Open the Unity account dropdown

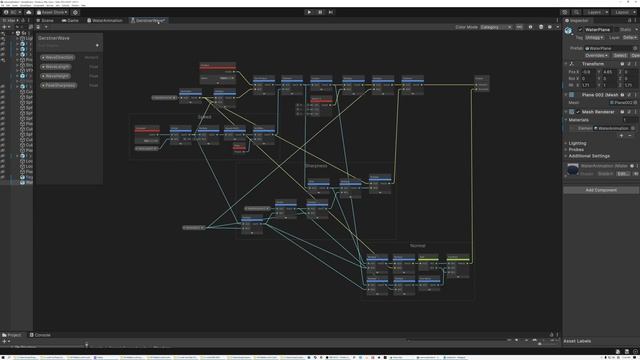coord(12,12)
